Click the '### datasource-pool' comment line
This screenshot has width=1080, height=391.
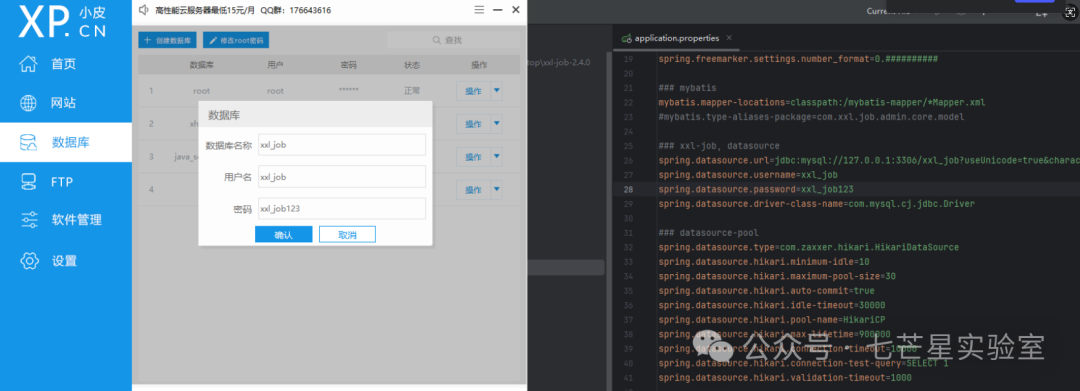pos(708,233)
